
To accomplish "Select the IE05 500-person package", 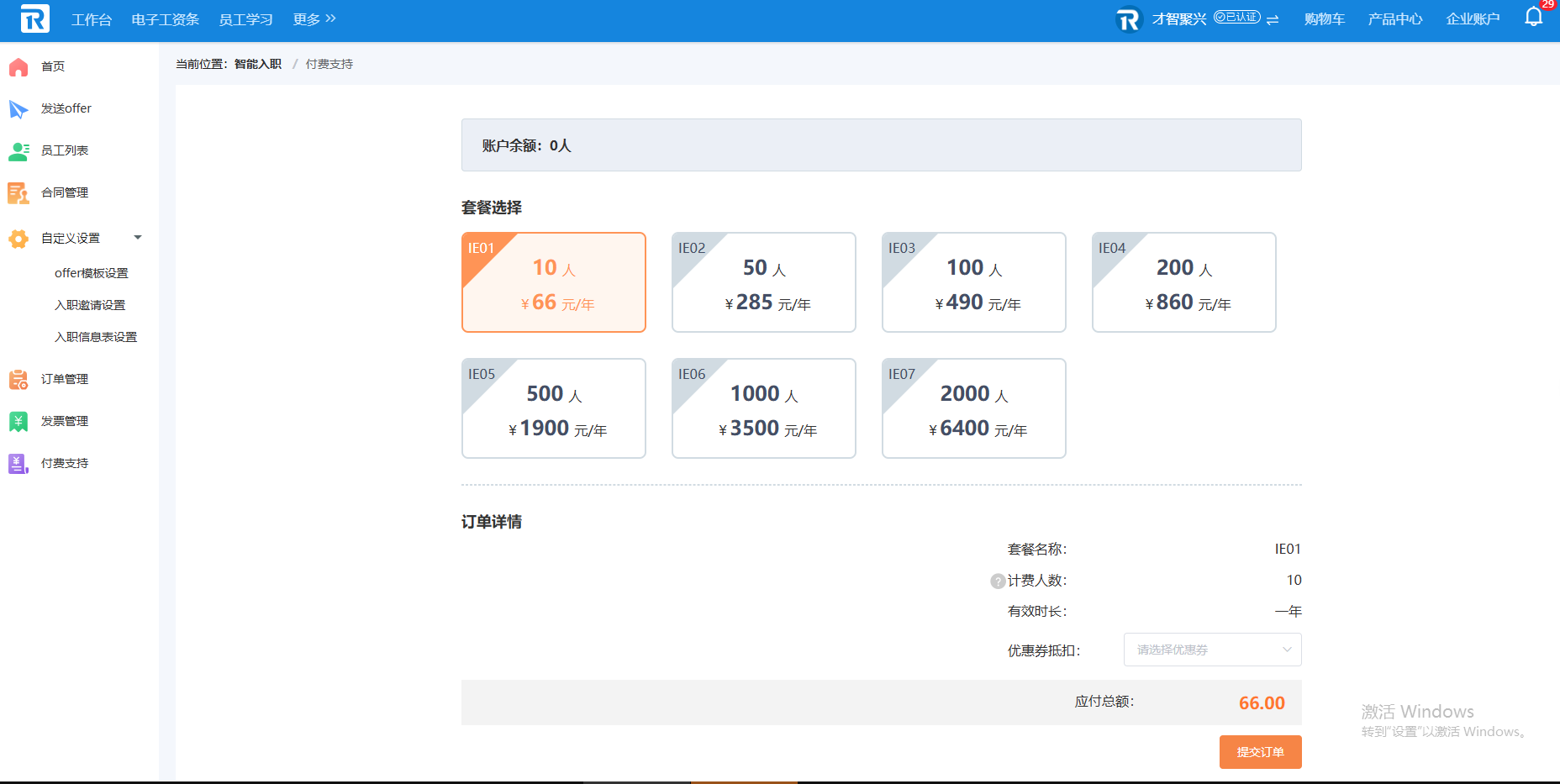I will click(x=554, y=408).
